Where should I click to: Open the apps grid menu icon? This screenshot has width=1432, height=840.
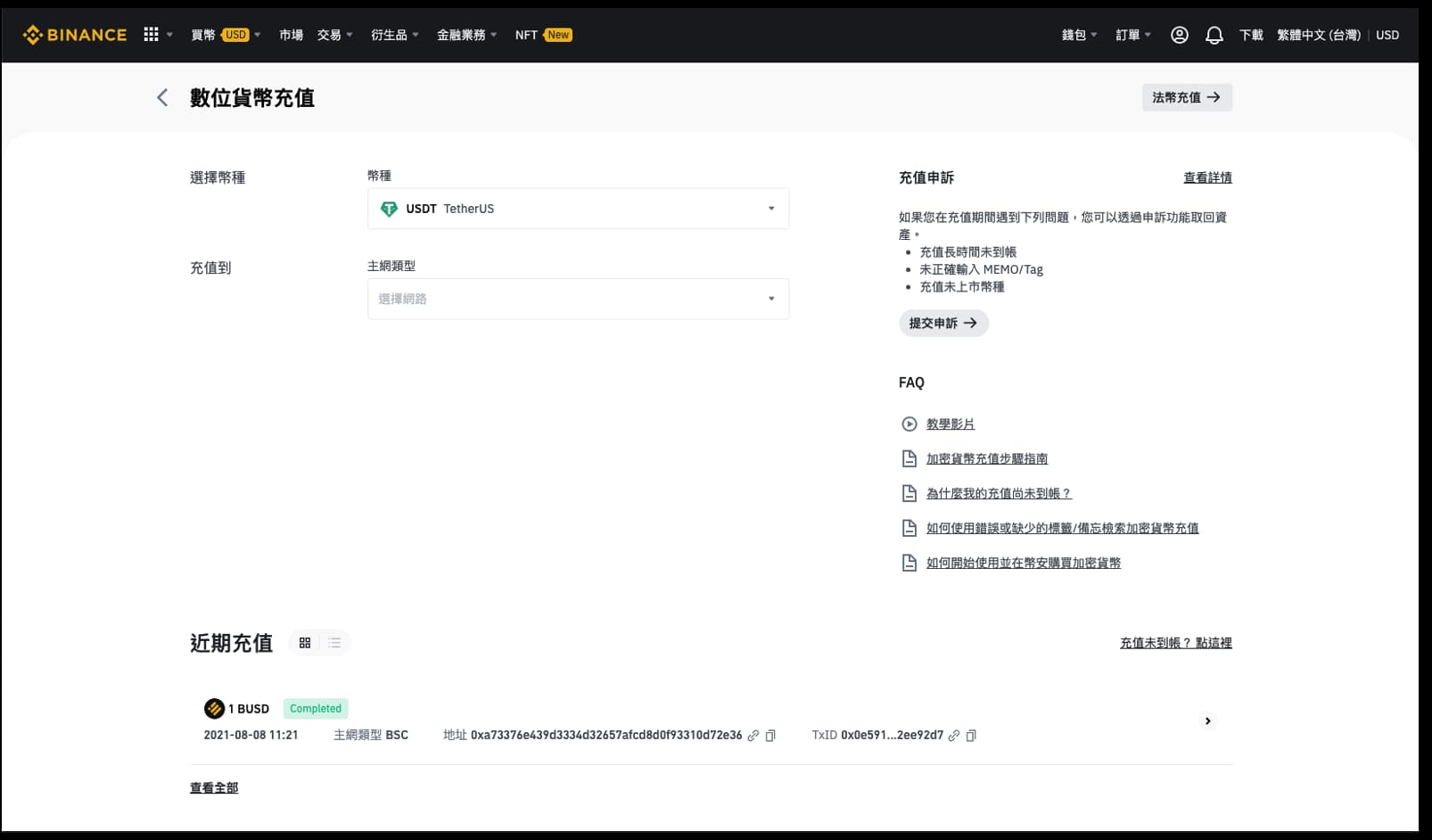[151, 34]
